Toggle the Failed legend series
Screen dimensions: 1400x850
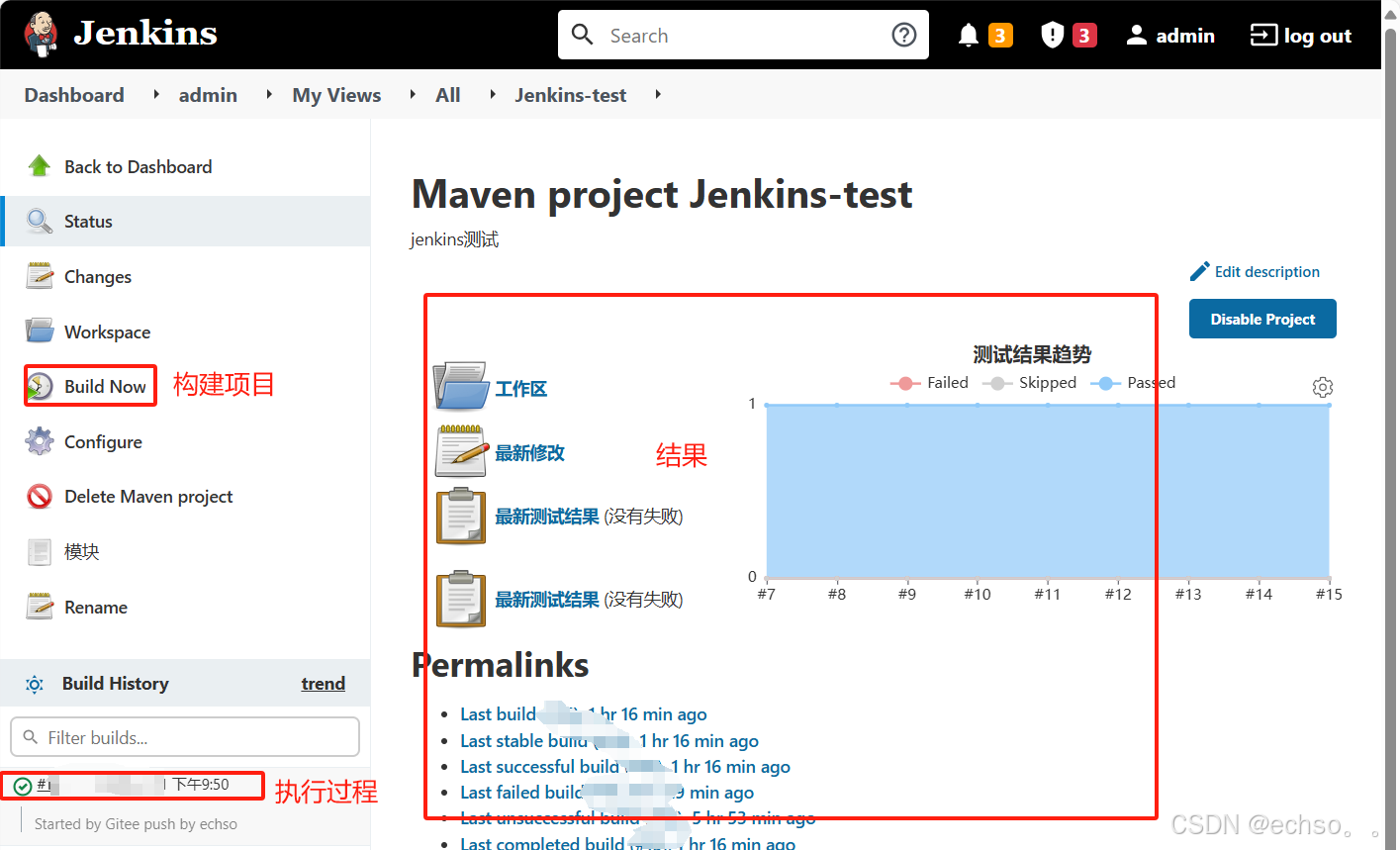[x=930, y=383]
